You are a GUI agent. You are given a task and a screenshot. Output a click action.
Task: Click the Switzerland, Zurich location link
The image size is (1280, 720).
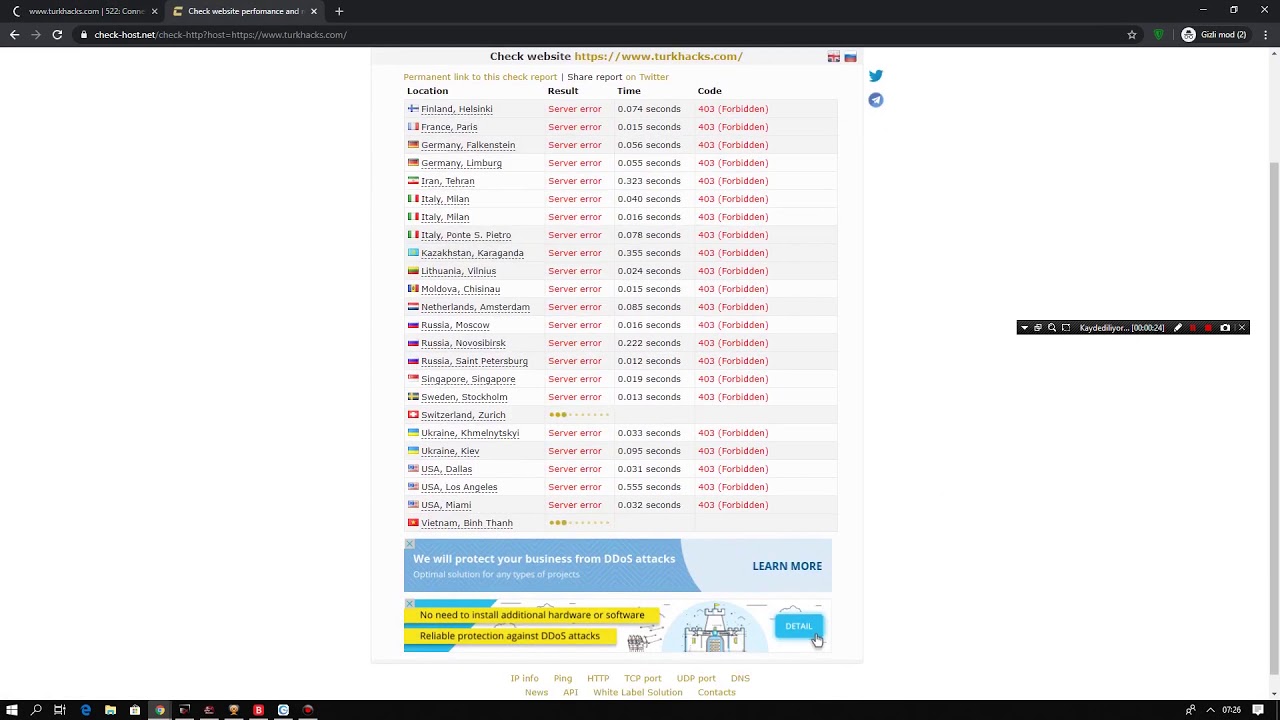click(x=463, y=415)
